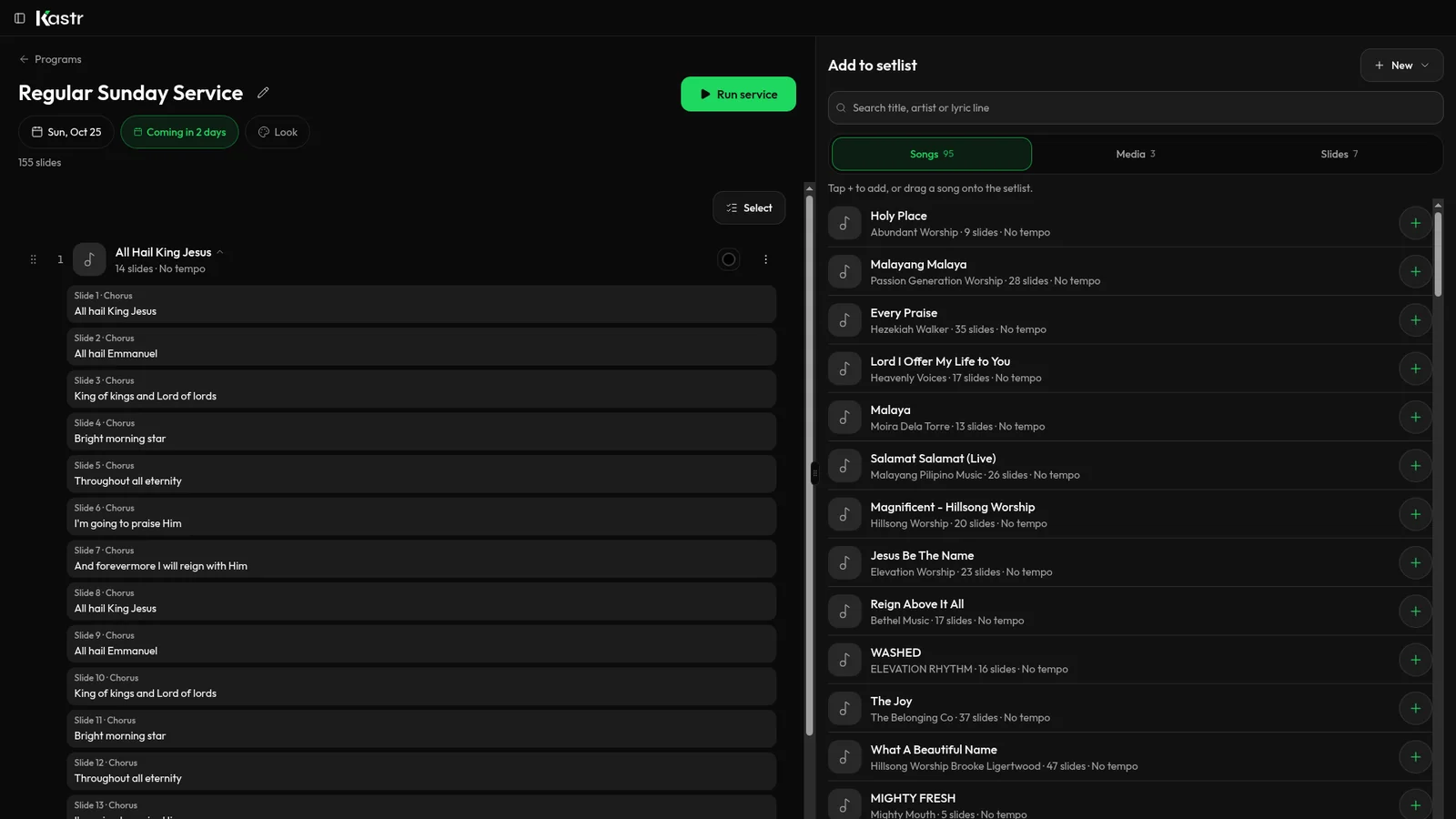Screen dimensions: 1456x819
Task: Add WASHED to the setlist
Action: click(x=1415, y=660)
